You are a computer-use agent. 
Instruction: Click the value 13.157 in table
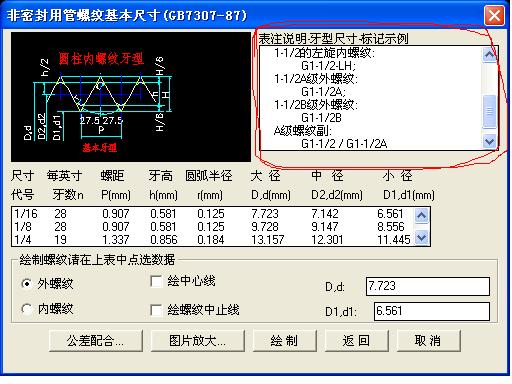(268, 240)
